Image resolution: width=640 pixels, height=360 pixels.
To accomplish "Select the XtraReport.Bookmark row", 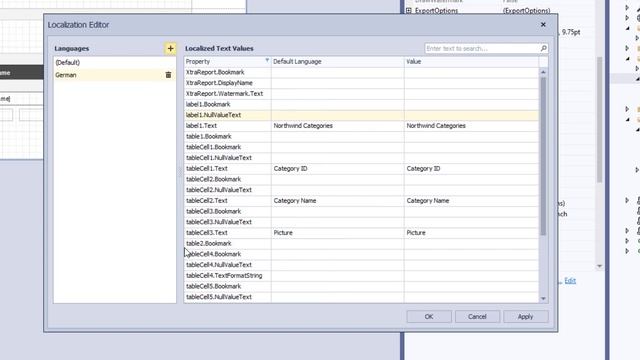I will pos(361,72).
